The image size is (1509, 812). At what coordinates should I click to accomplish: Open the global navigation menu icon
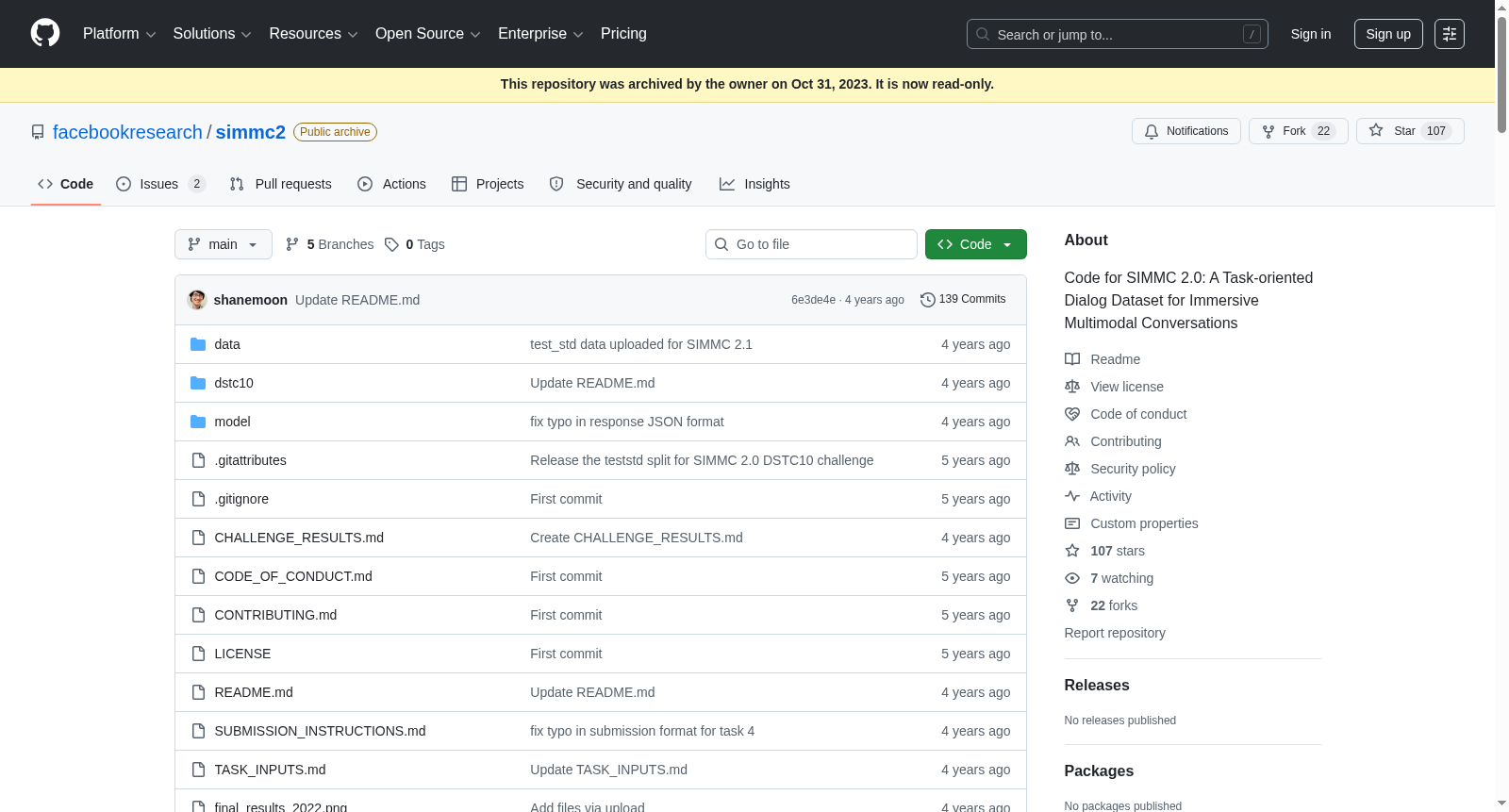pyautogui.click(x=1450, y=34)
